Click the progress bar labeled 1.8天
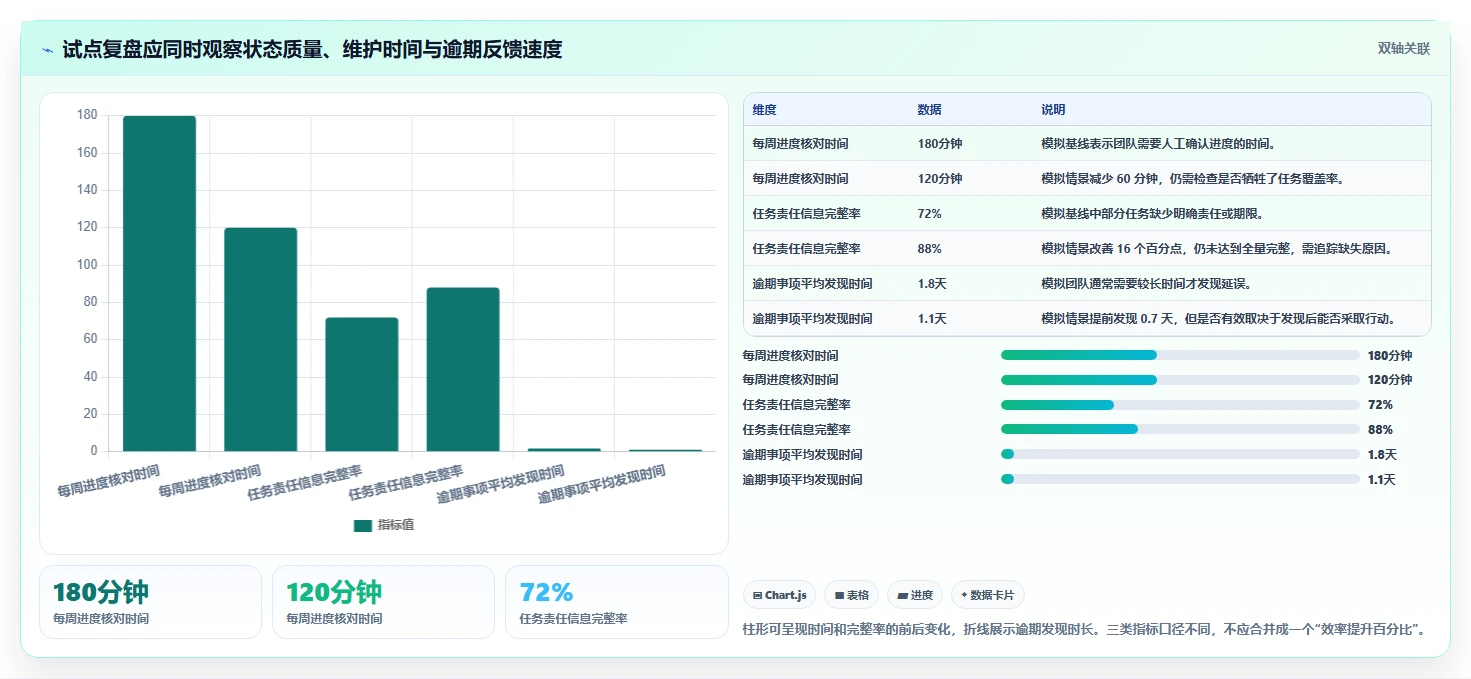The image size is (1471, 679). pyautogui.click(x=1180, y=454)
